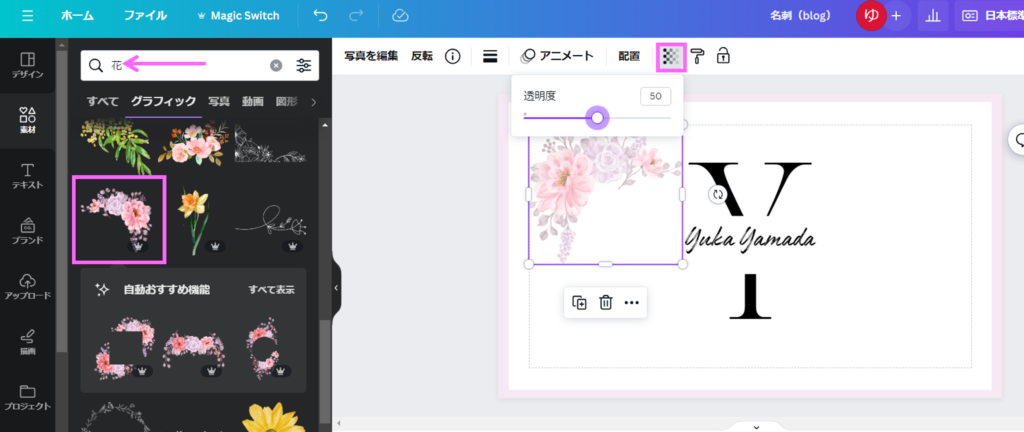Toggle the lock icon in toolbar
The width and height of the screenshot is (1024, 432).
pos(722,57)
